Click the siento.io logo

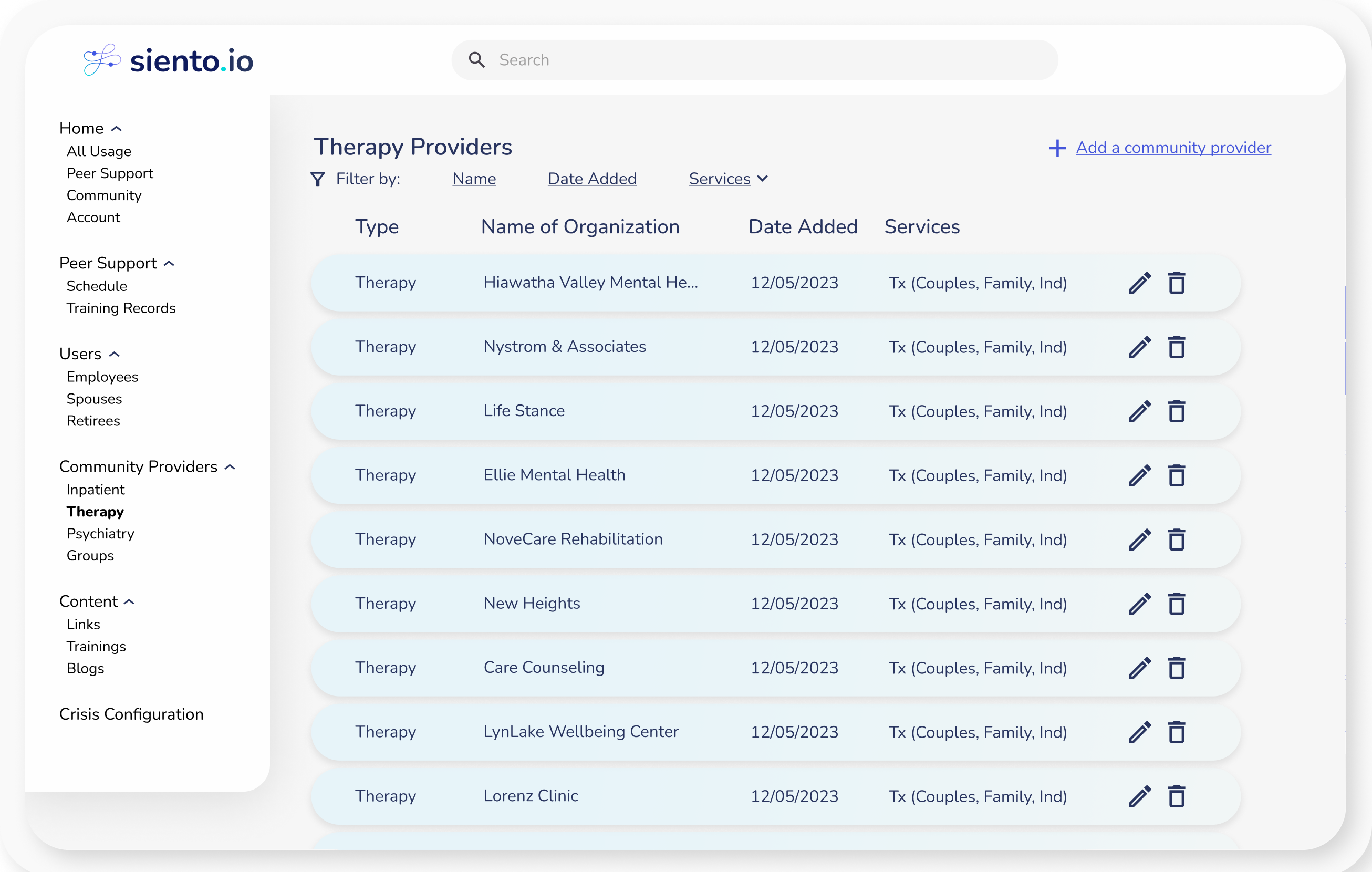(169, 60)
